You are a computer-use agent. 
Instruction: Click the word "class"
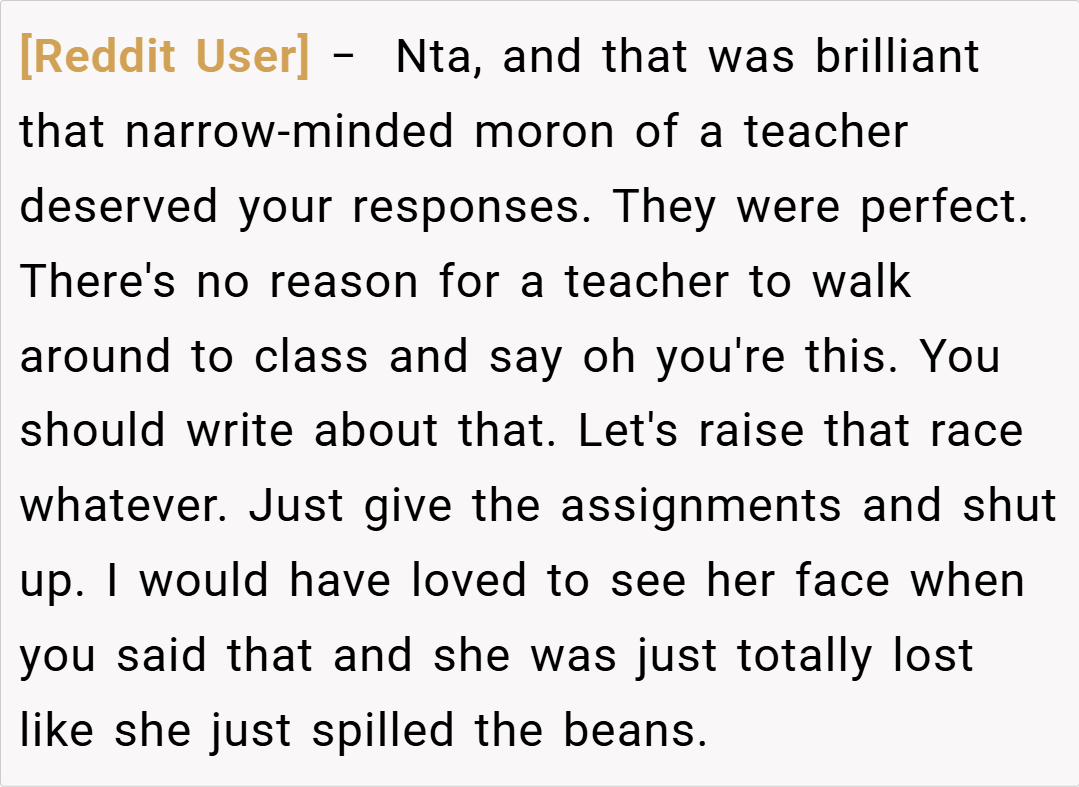(x=312, y=357)
